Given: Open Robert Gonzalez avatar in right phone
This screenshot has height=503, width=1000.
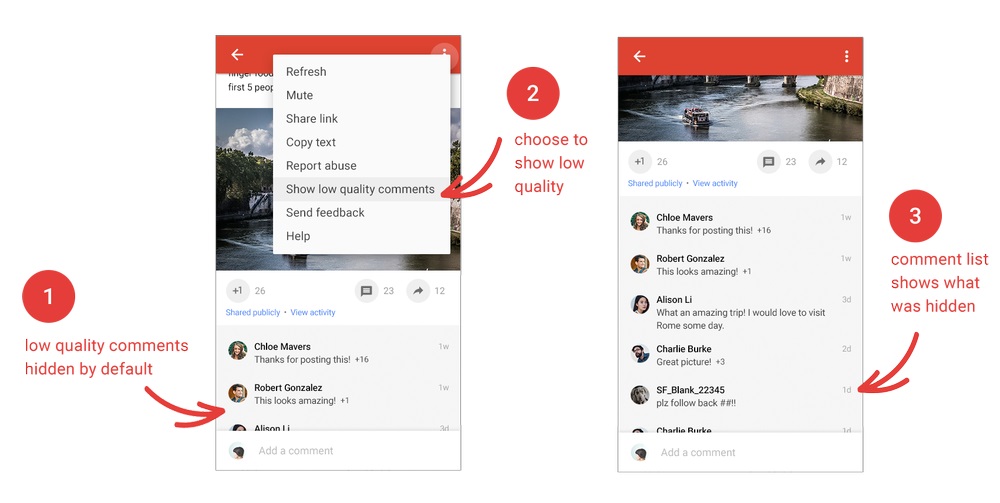Looking at the screenshot, I should (x=640, y=263).
